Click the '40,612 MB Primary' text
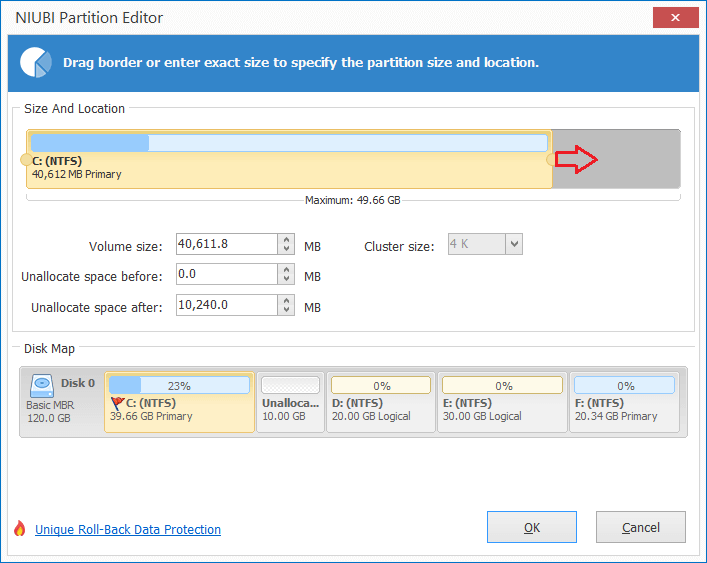 [77, 174]
